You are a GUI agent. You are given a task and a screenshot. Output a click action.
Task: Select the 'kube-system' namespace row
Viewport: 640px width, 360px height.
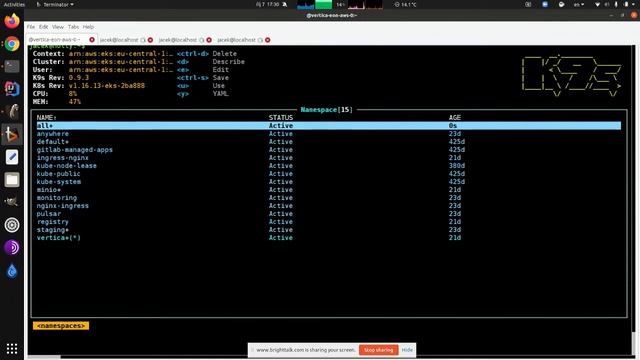[329, 182]
